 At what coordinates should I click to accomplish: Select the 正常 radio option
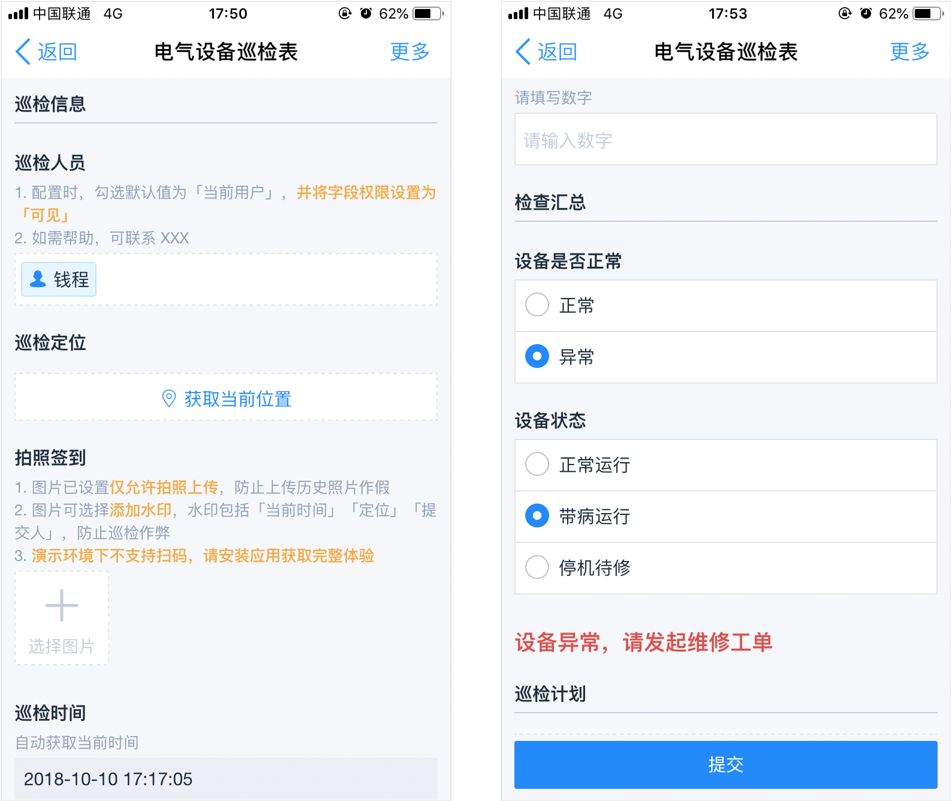pyautogui.click(x=725, y=305)
